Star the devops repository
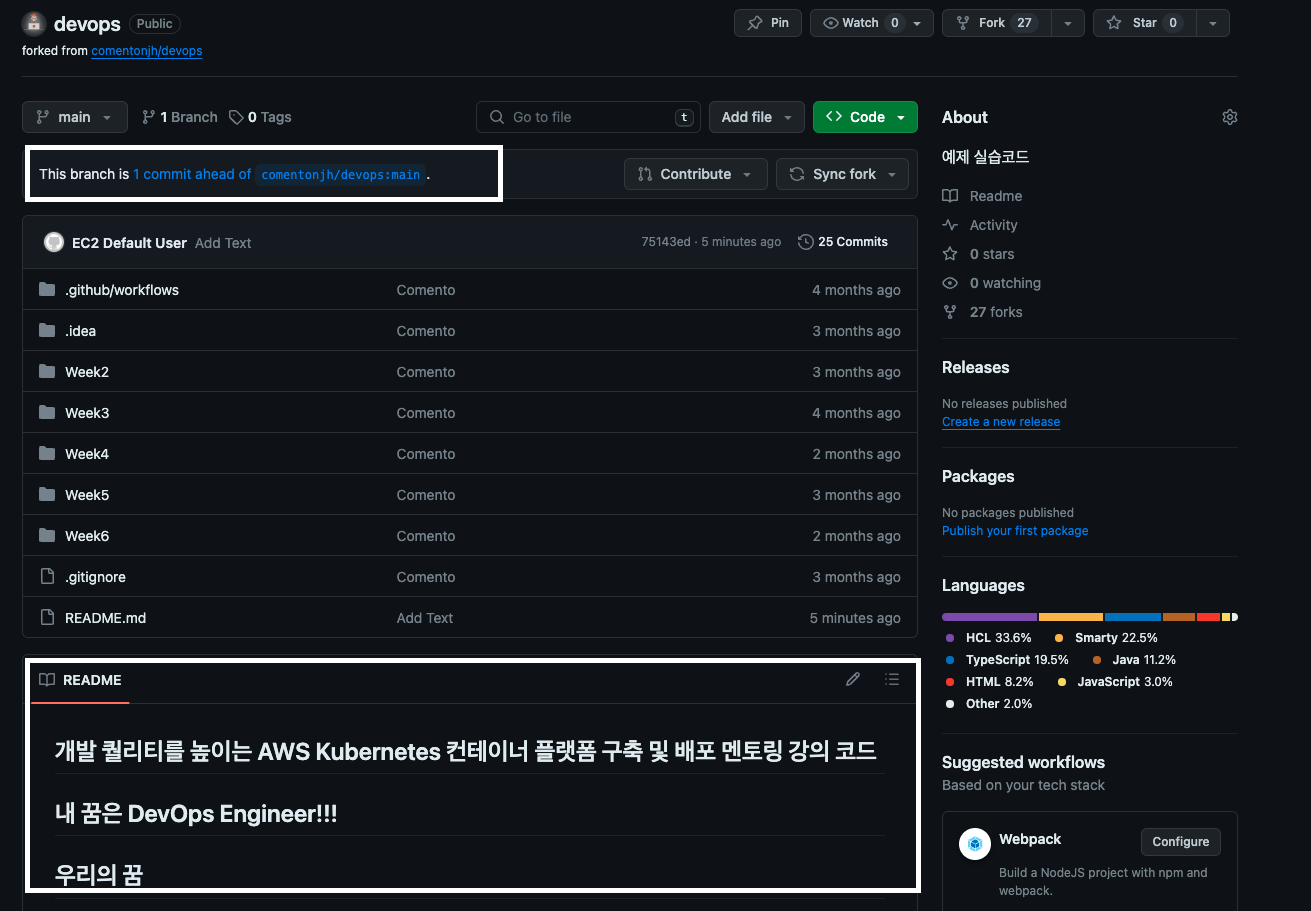Viewport: 1311px width, 911px height. (1145, 23)
